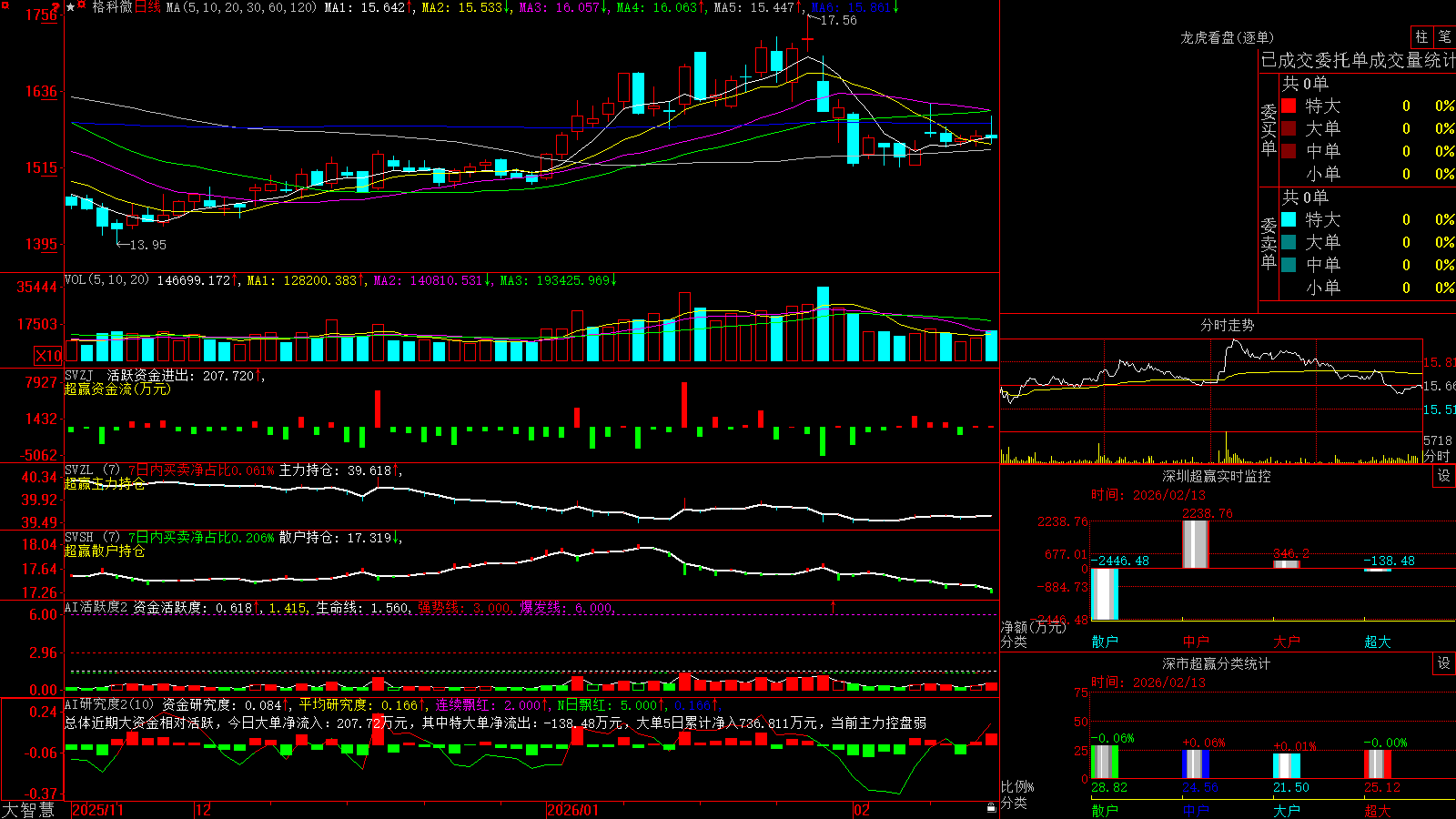Click the 日线 period label

click(147, 7)
